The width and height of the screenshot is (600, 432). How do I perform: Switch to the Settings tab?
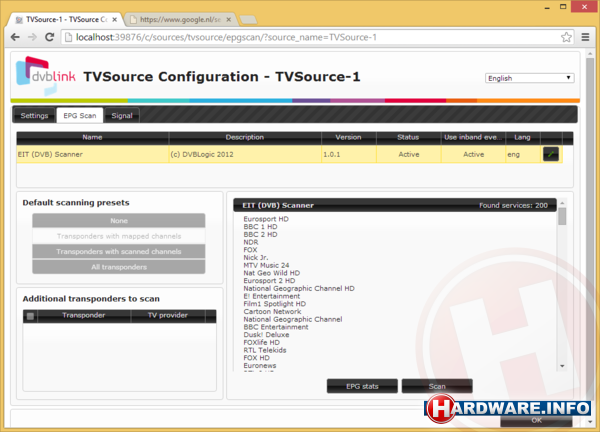[34, 115]
